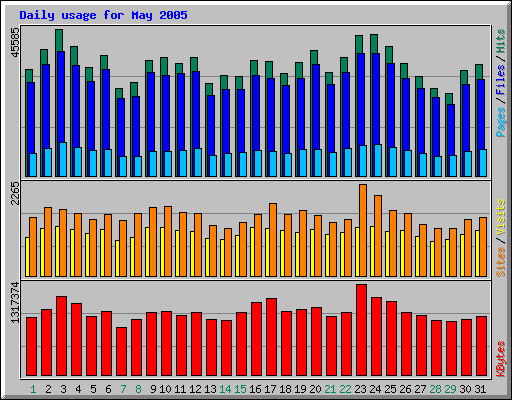This screenshot has height=400, width=512.
Task: Click day label 26 on the x-axis
Action: click(x=405, y=389)
